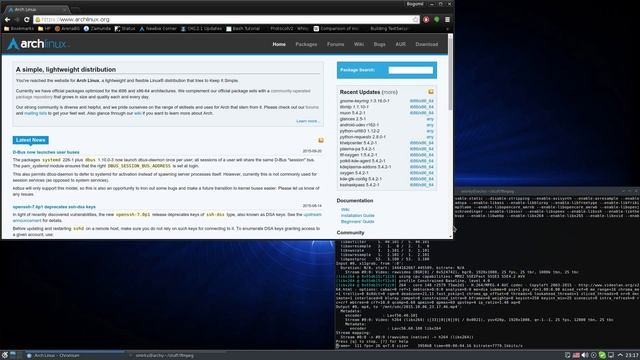640x360 pixels.
Task: Click the scrollbar down arrow on webpage
Action: [x=450, y=236]
